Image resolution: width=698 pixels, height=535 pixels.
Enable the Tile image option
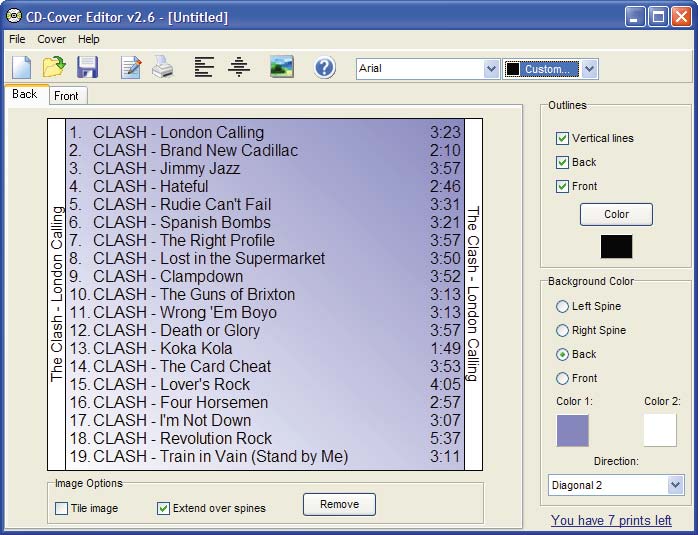(61, 508)
